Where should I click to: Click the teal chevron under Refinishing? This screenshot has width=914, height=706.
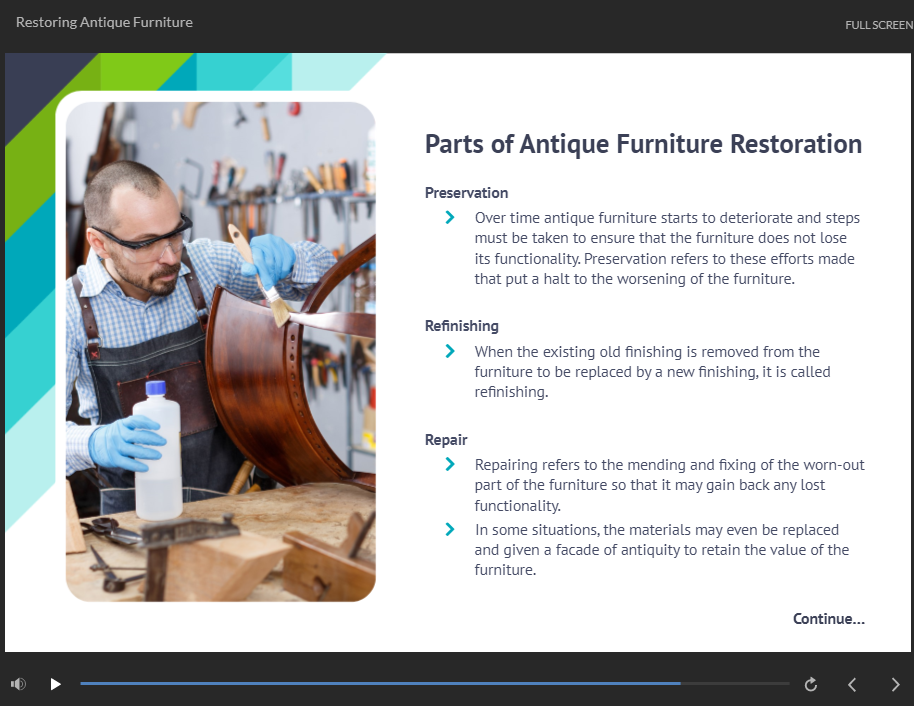pos(450,352)
